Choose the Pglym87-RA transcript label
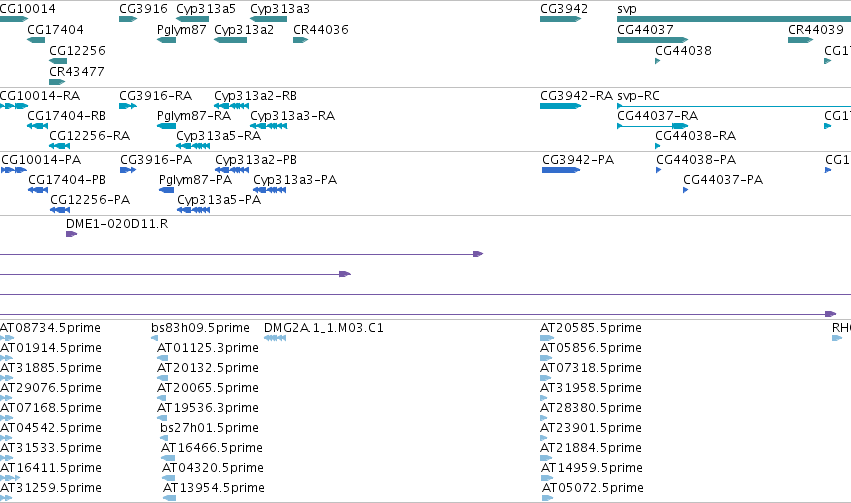 tap(194, 116)
